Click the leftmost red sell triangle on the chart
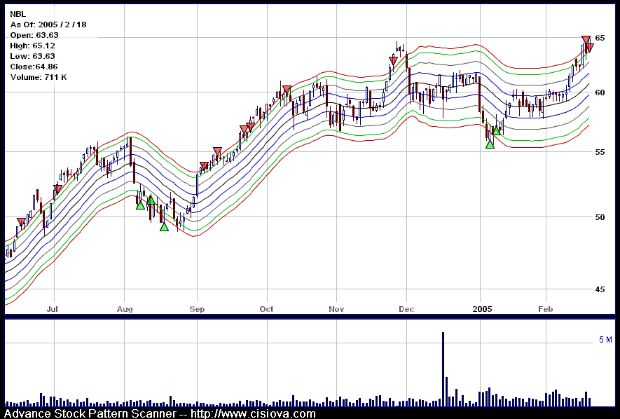 point(21,222)
